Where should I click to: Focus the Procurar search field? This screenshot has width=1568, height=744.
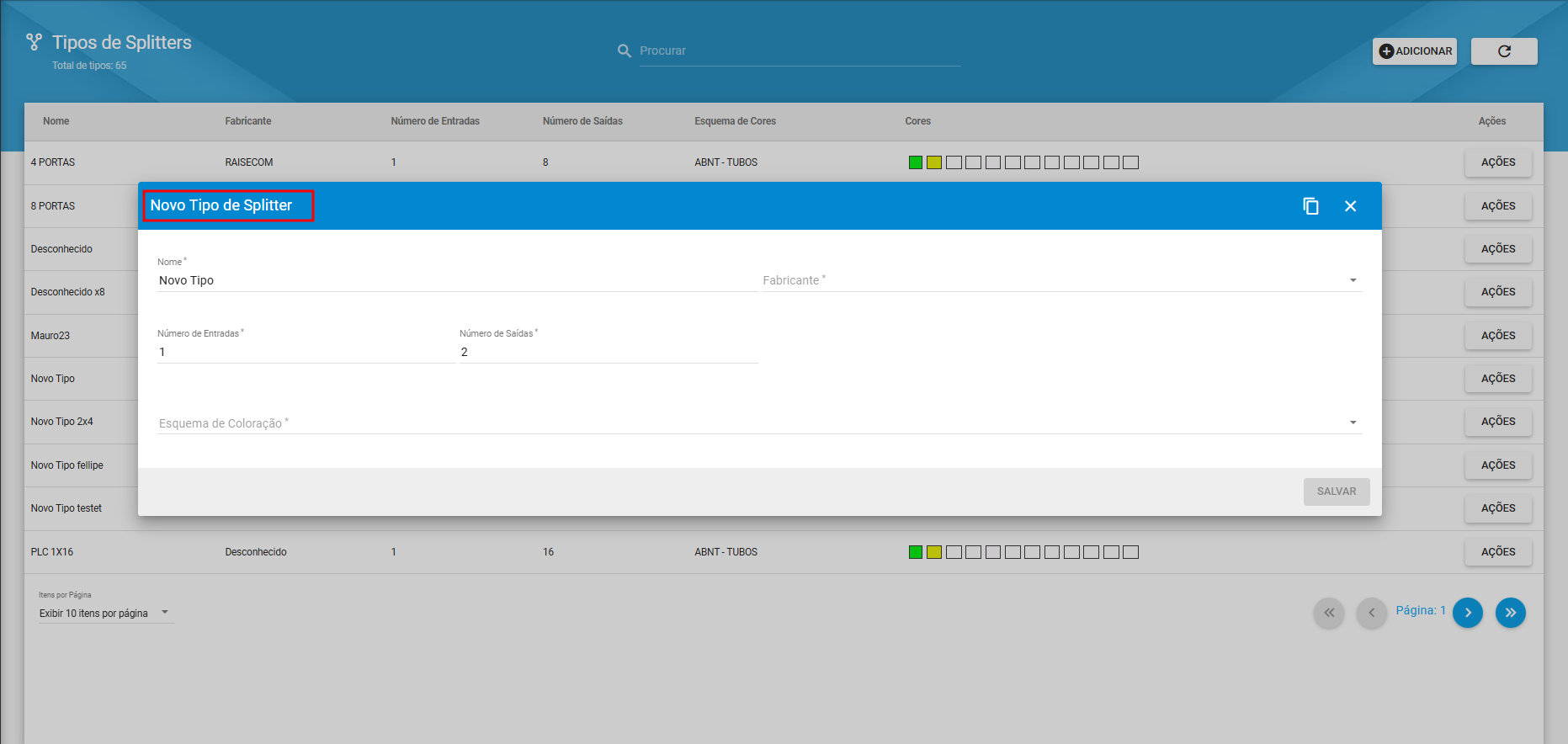[x=800, y=51]
